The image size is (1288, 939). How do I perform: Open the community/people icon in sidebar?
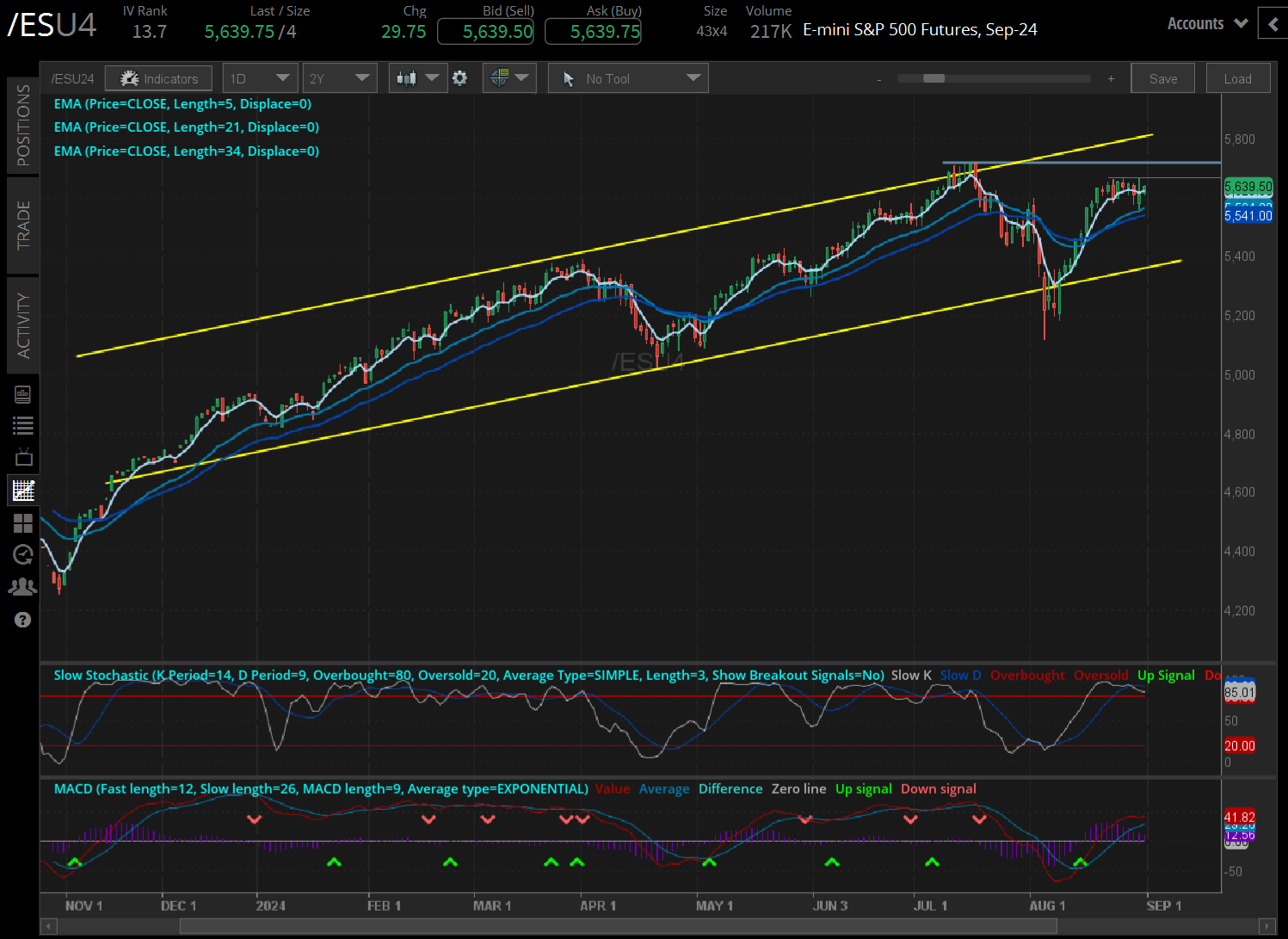tap(23, 586)
